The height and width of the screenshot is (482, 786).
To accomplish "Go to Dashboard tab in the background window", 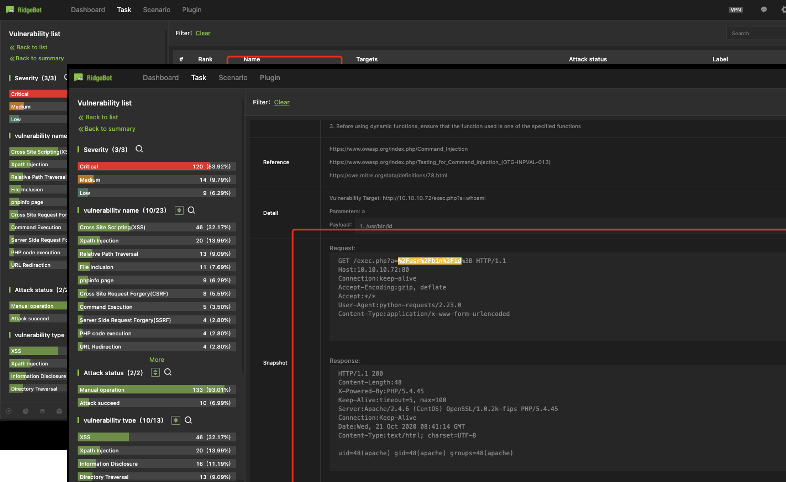I will [86, 8].
